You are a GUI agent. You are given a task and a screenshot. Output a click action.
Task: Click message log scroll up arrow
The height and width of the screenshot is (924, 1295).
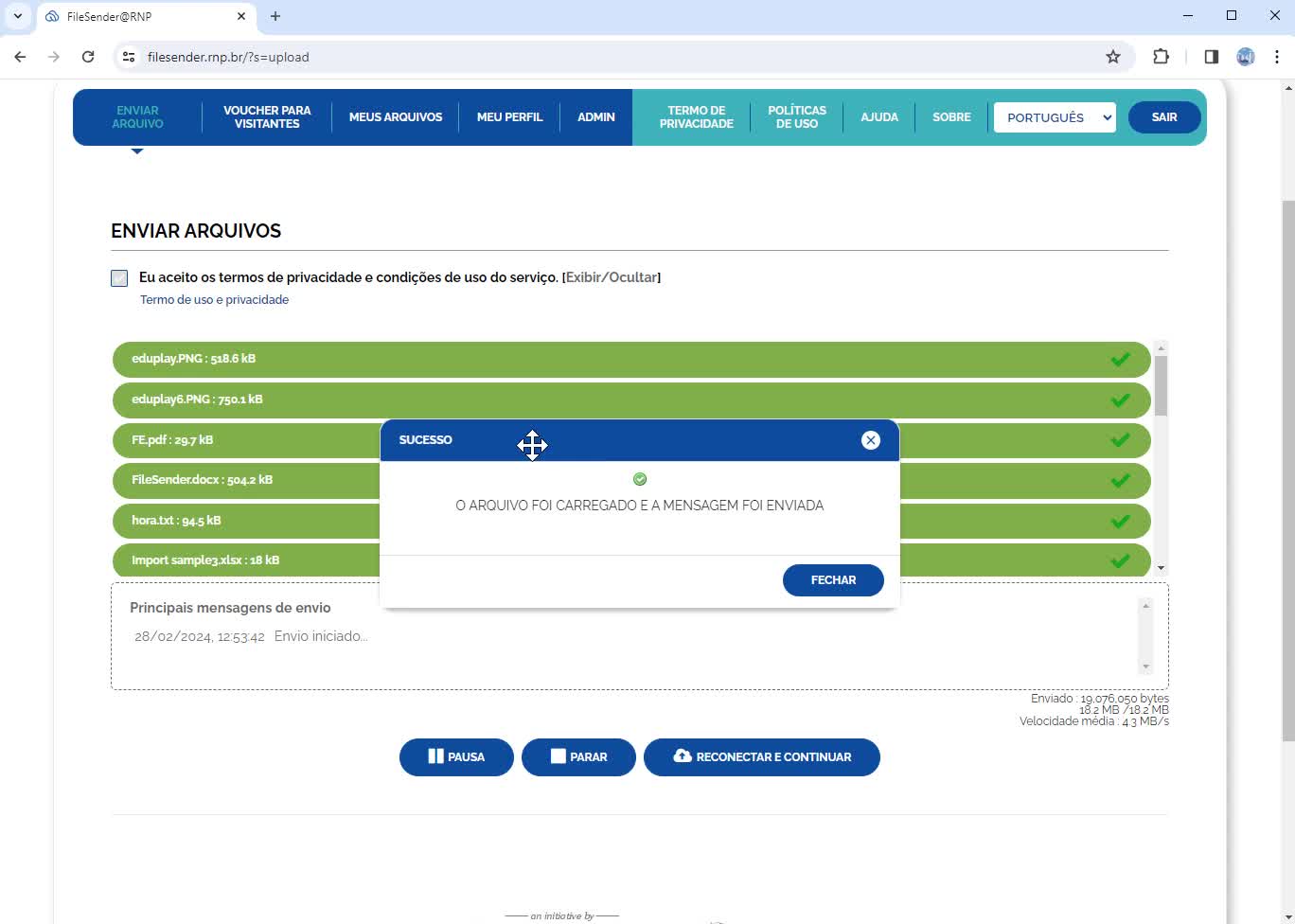1145,606
